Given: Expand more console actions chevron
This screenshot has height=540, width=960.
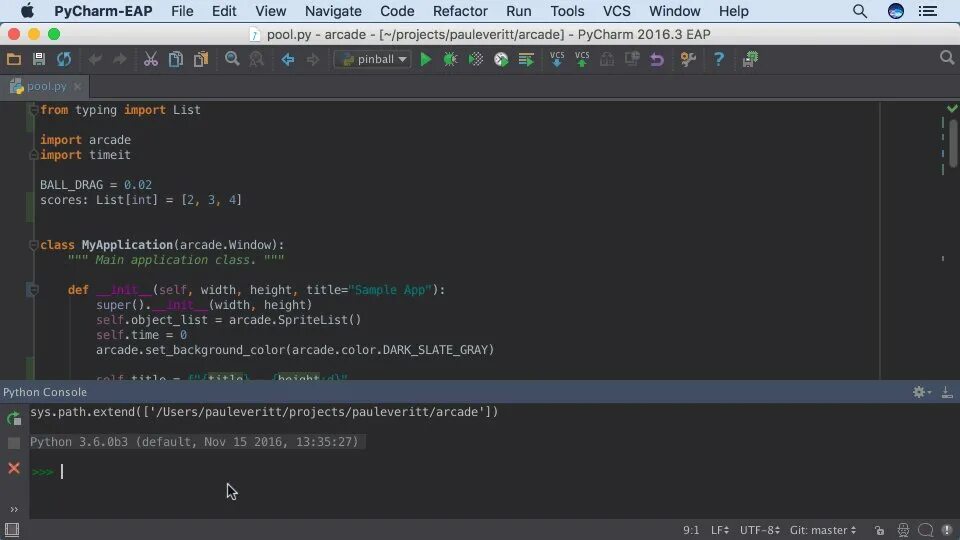Looking at the screenshot, I should 13,509.
